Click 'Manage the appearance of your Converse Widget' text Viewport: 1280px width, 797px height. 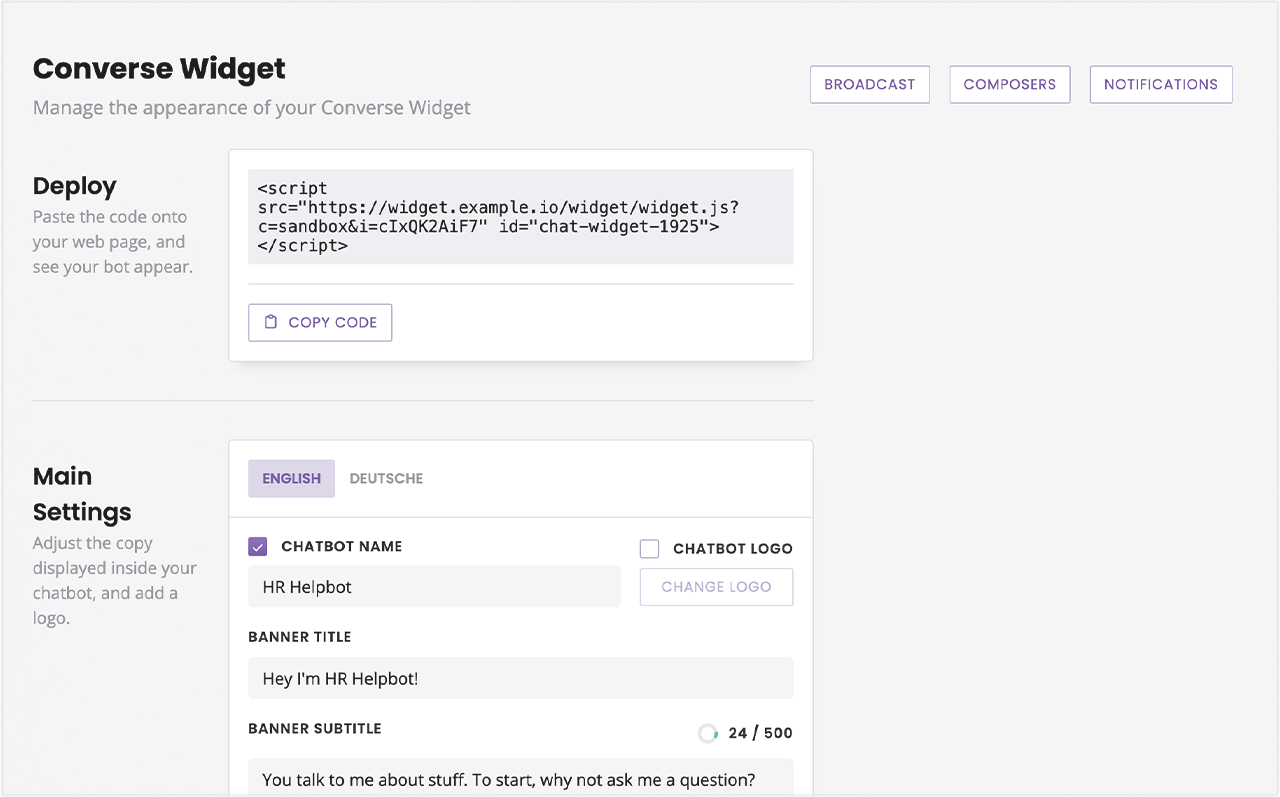[x=252, y=107]
